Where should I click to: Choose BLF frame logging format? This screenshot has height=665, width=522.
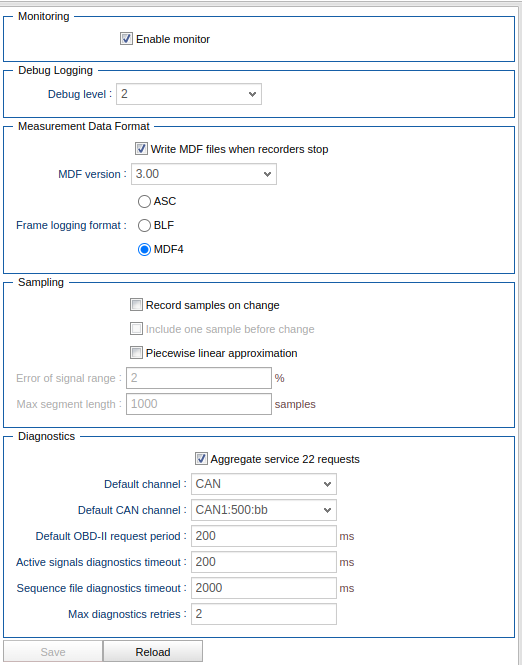(x=144, y=226)
